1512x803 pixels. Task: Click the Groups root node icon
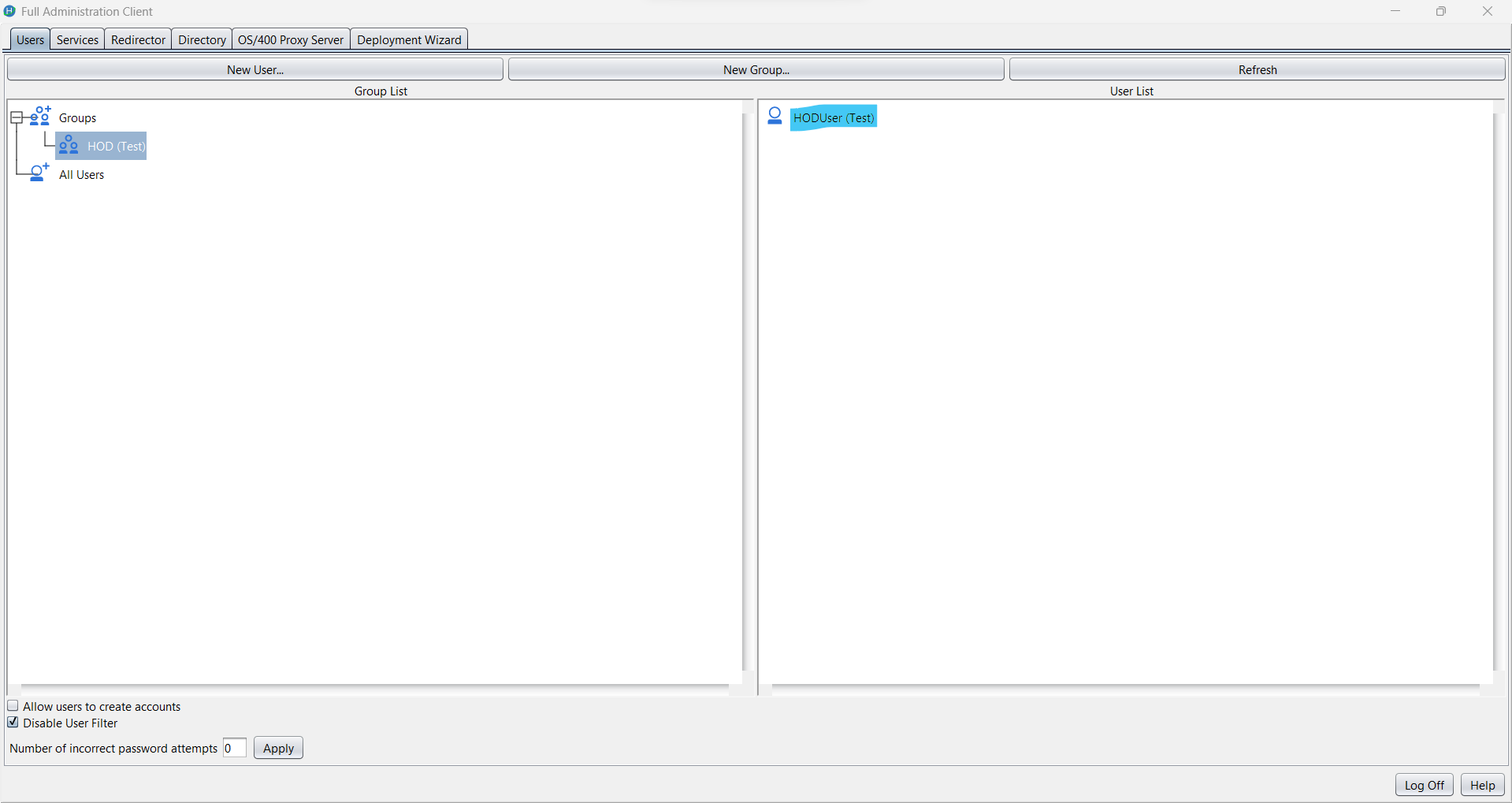(x=39, y=116)
